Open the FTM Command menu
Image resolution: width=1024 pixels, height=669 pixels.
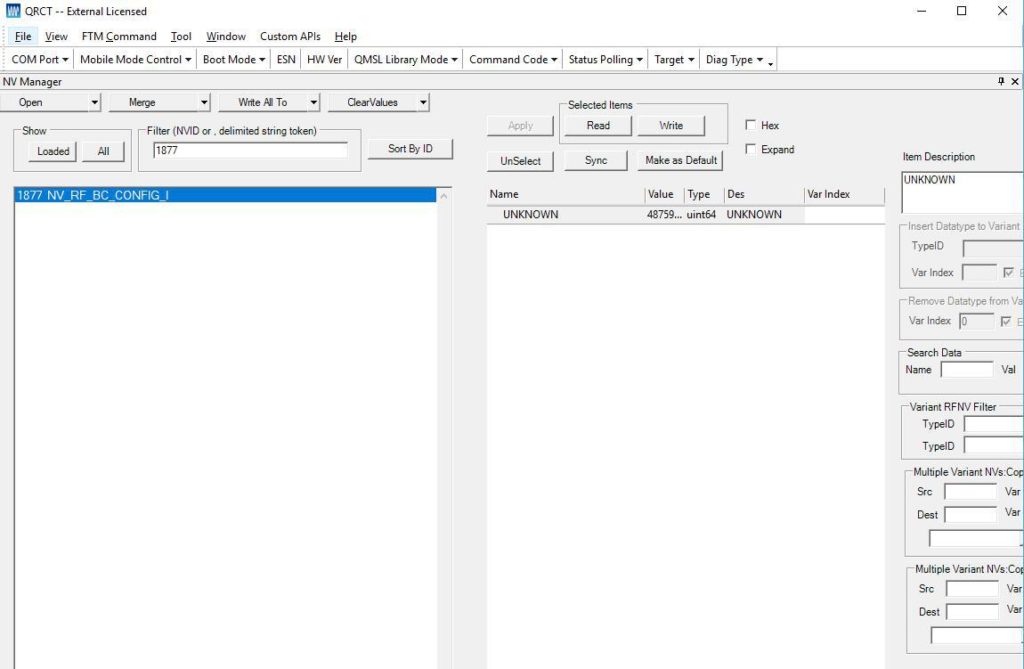point(119,36)
